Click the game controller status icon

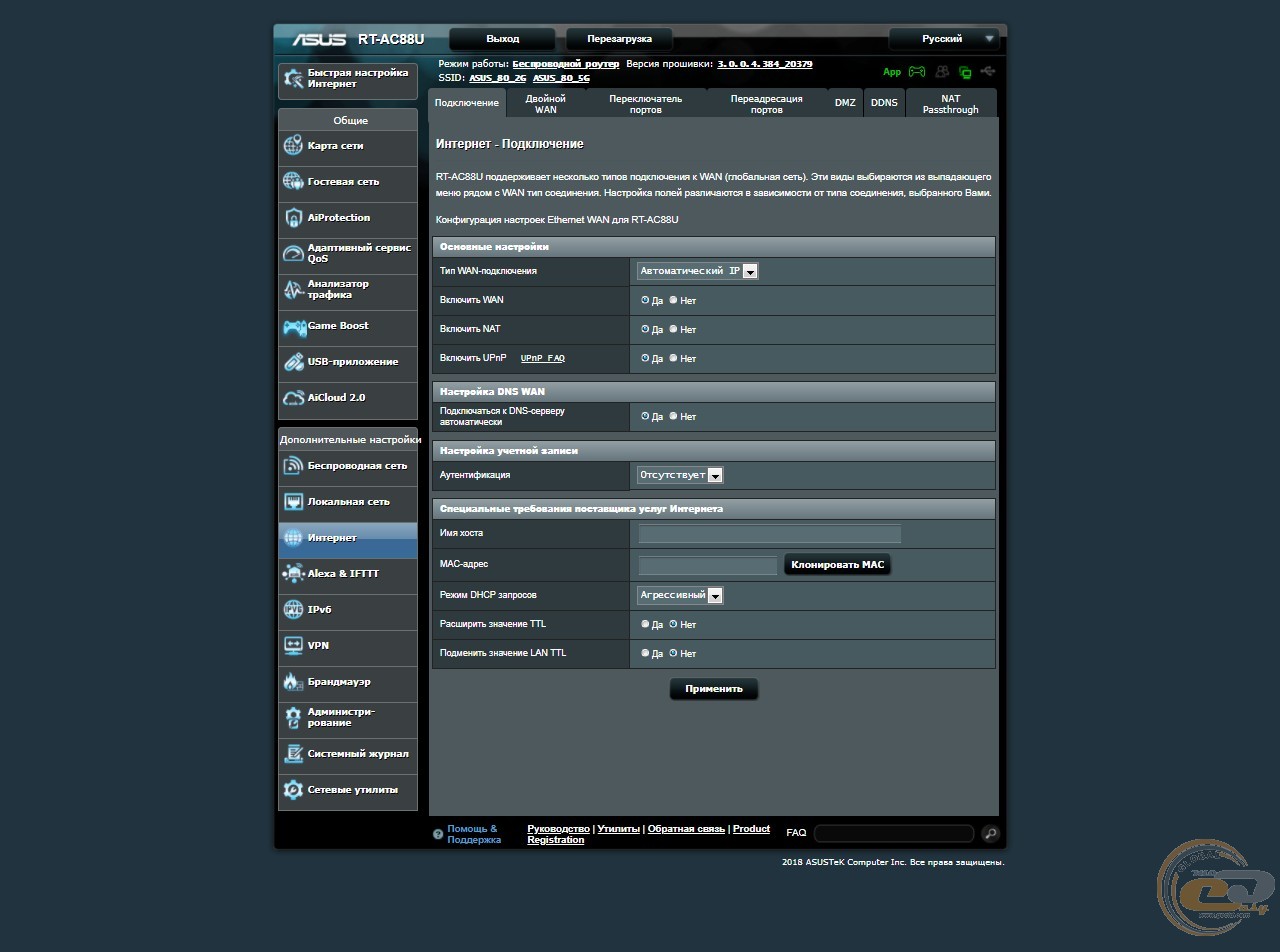point(917,72)
